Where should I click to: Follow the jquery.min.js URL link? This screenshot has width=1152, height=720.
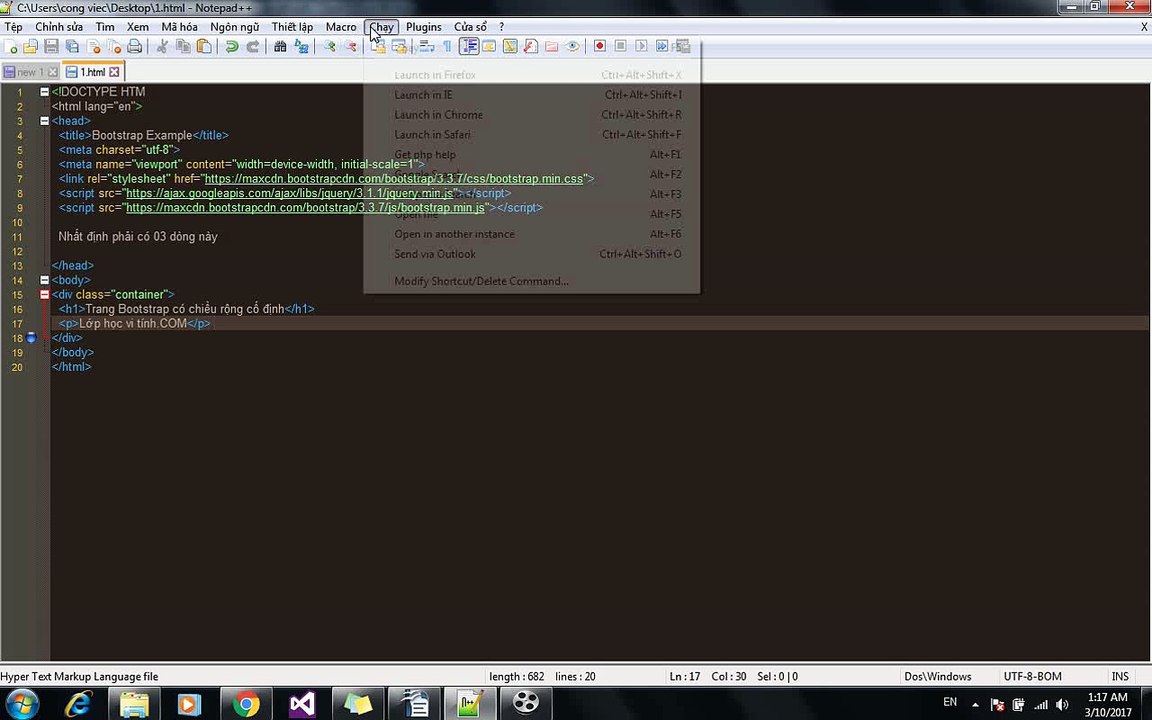(x=290, y=193)
